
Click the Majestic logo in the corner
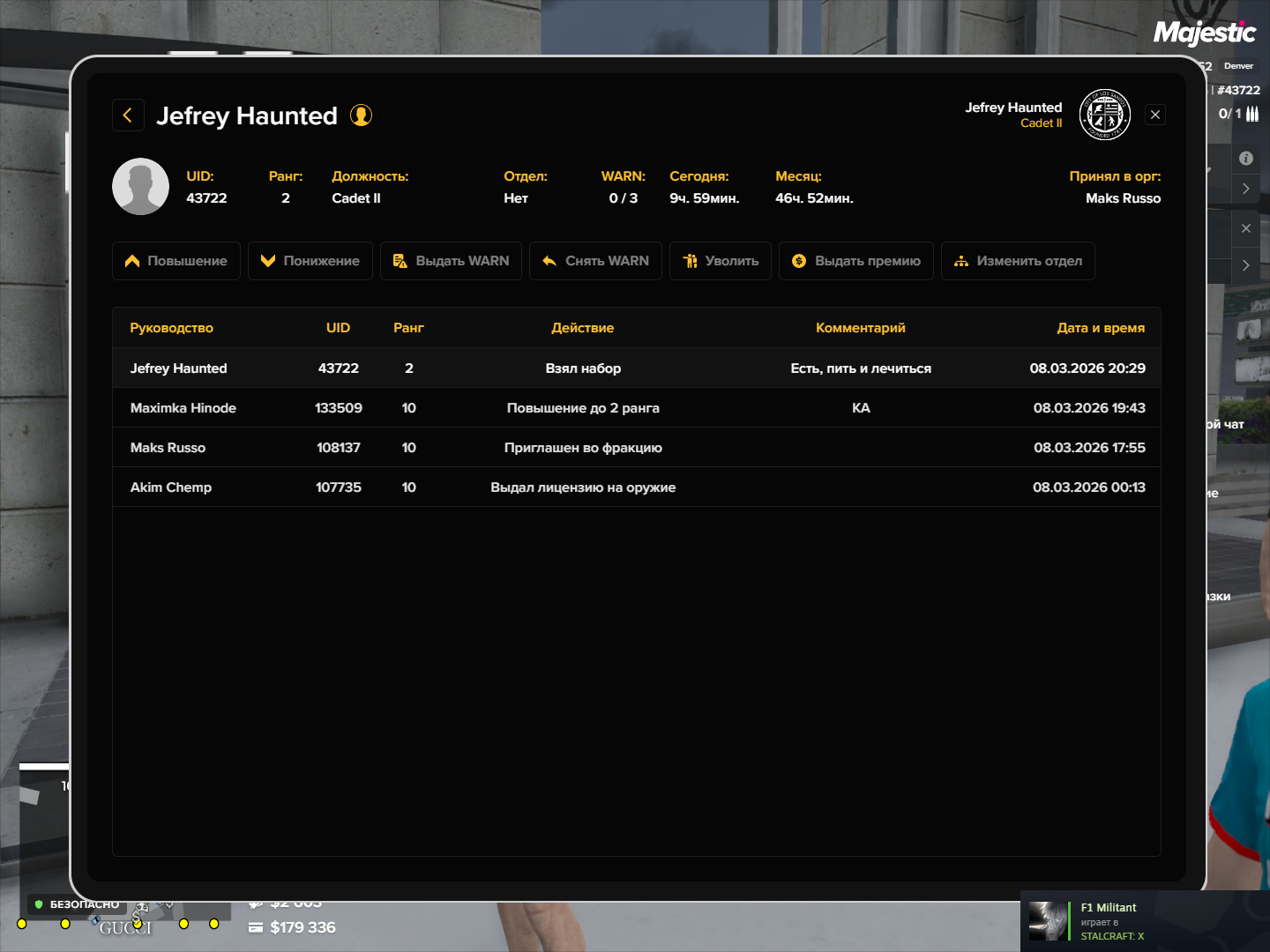point(1205,33)
